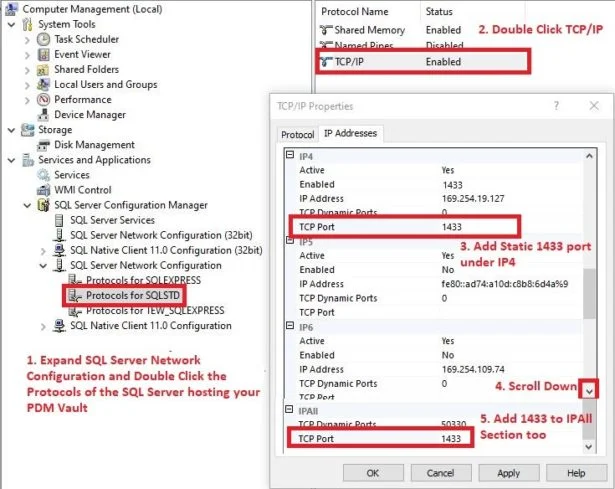Click the Services gear icon
The image size is (615, 489).
click(43, 175)
